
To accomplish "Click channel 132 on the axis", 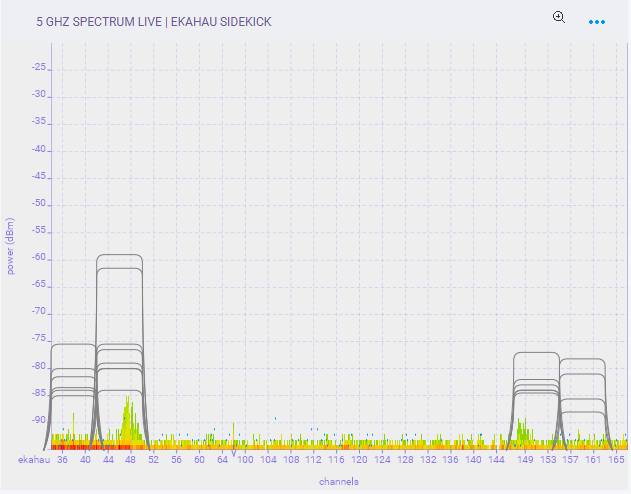I will click(x=428, y=459).
